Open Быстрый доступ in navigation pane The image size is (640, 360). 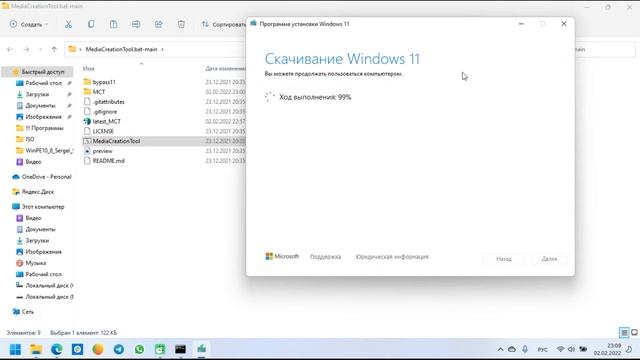(x=42, y=72)
